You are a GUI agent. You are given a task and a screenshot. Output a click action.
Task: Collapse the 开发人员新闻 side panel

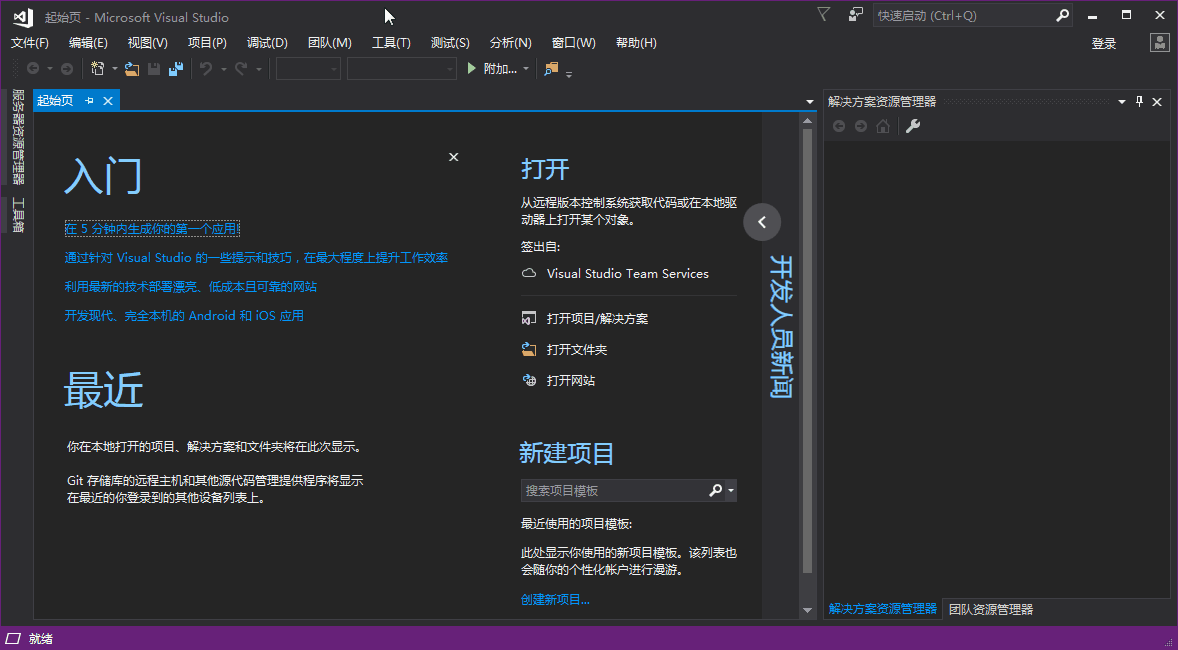(762, 222)
